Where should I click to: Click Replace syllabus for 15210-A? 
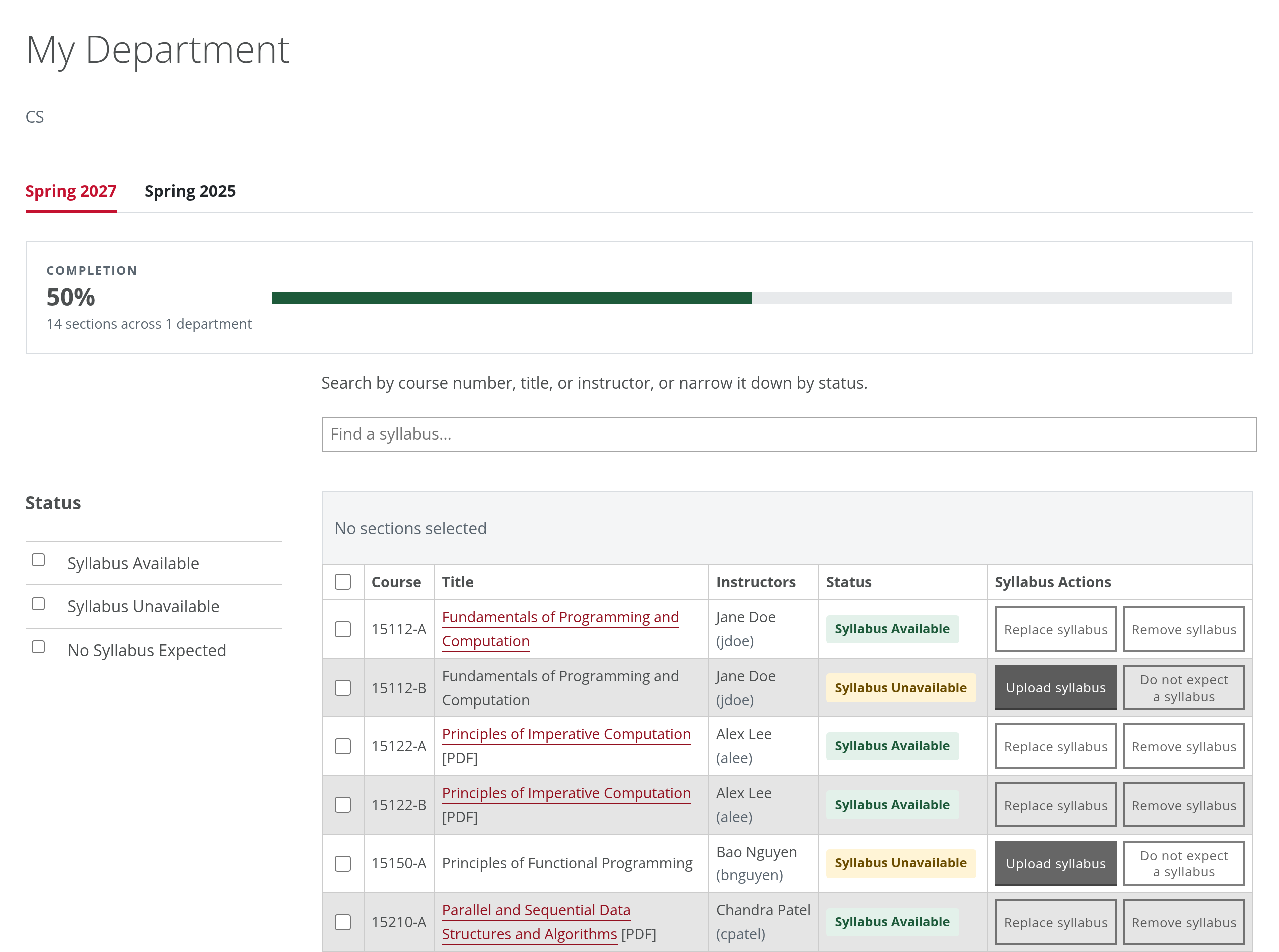1055,922
